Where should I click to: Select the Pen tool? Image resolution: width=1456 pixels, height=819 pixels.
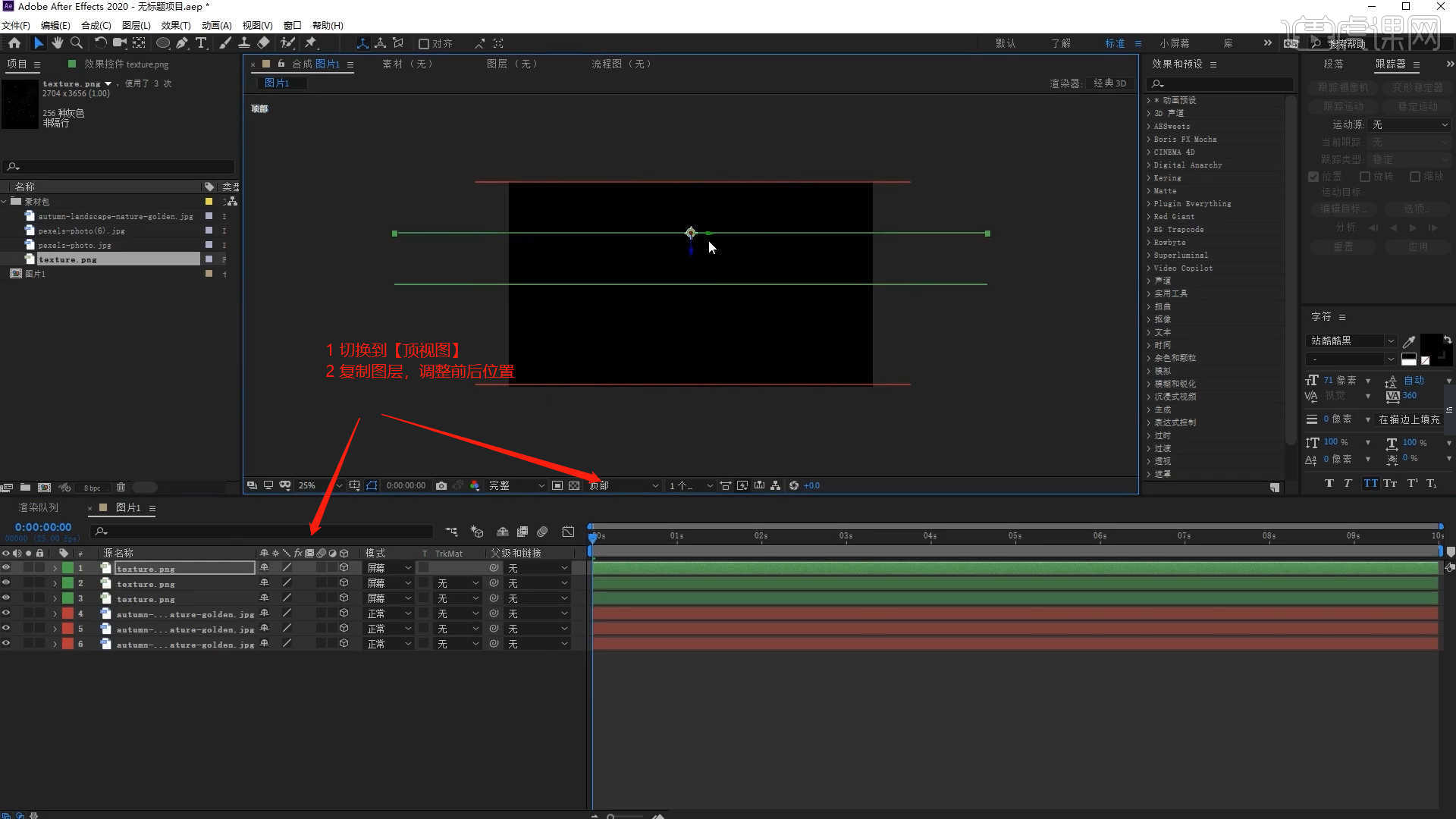[x=182, y=43]
